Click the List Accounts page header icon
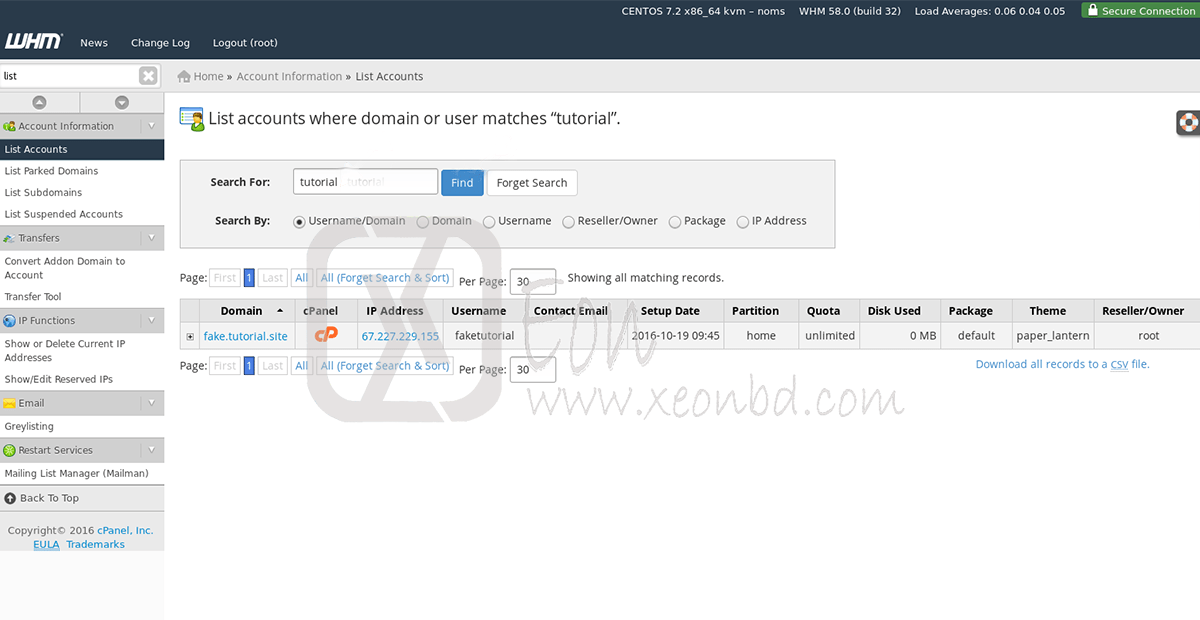Viewport: 1200px width, 620px height. click(x=191, y=118)
